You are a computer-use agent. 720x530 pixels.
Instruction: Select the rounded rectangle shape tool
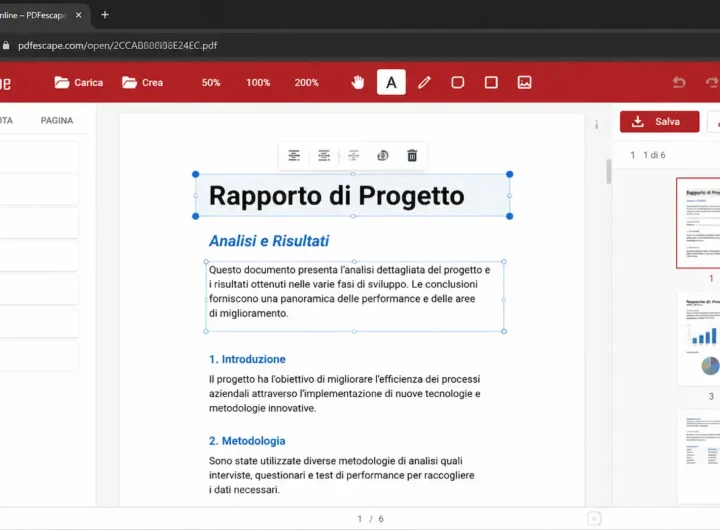(458, 83)
